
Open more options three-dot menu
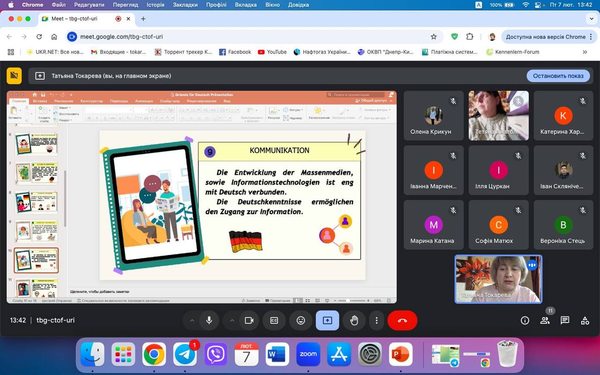pos(377,320)
